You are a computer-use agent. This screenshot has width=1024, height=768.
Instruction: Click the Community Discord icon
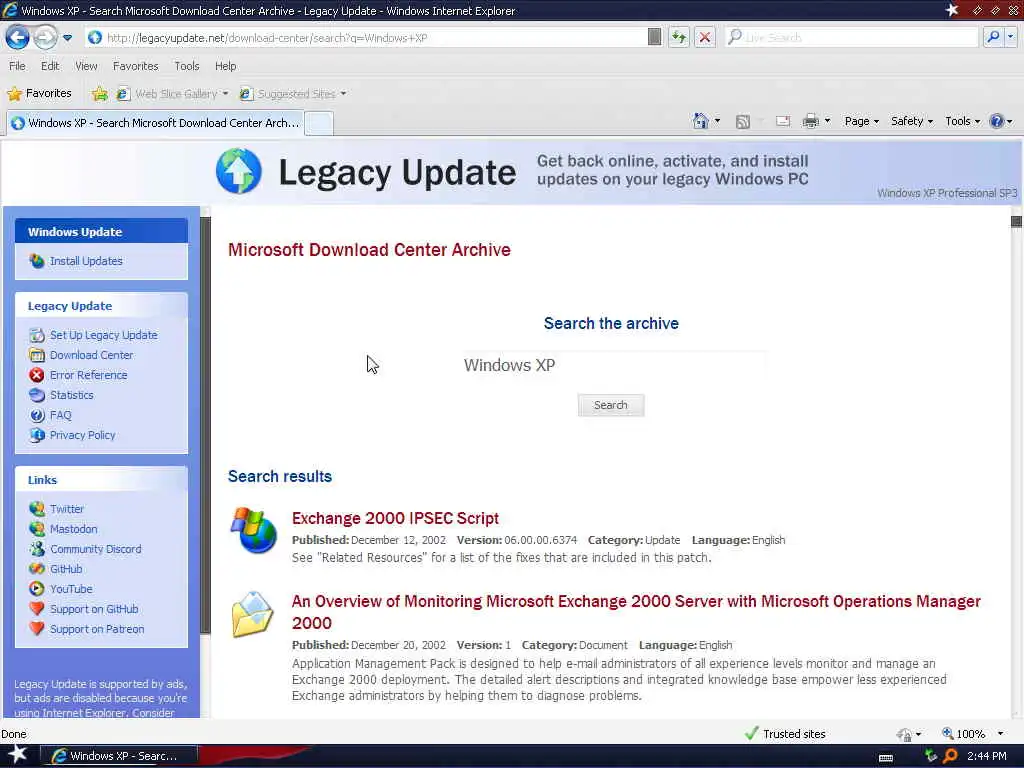(x=37, y=549)
